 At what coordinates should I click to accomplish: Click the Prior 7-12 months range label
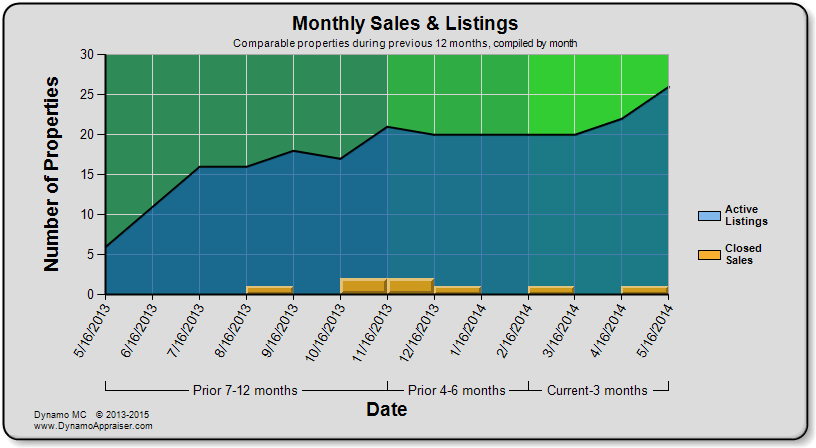tap(245, 390)
